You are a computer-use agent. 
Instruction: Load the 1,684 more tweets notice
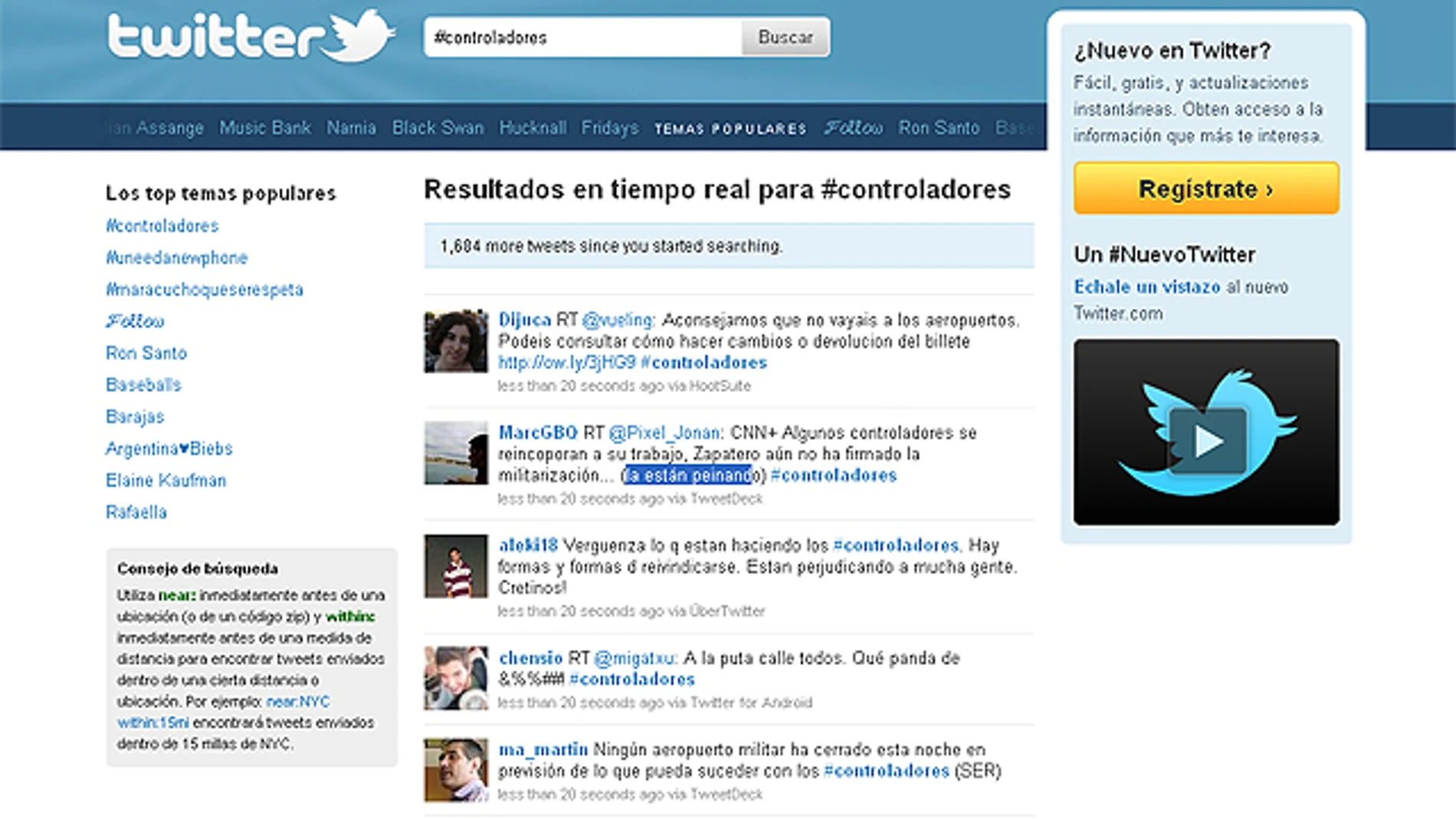click(x=729, y=246)
